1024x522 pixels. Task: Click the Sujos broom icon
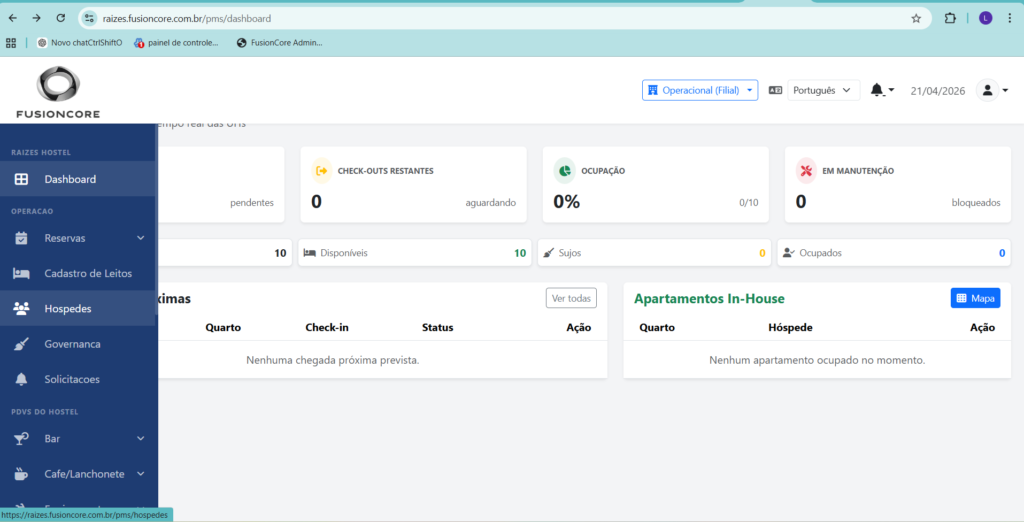point(549,253)
